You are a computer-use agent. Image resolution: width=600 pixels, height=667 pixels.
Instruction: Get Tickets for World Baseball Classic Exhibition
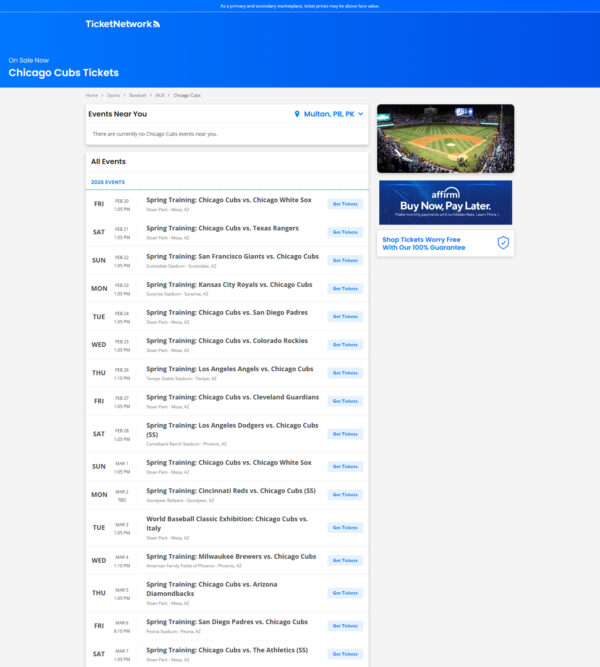pyautogui.click(x=345, y=527)
